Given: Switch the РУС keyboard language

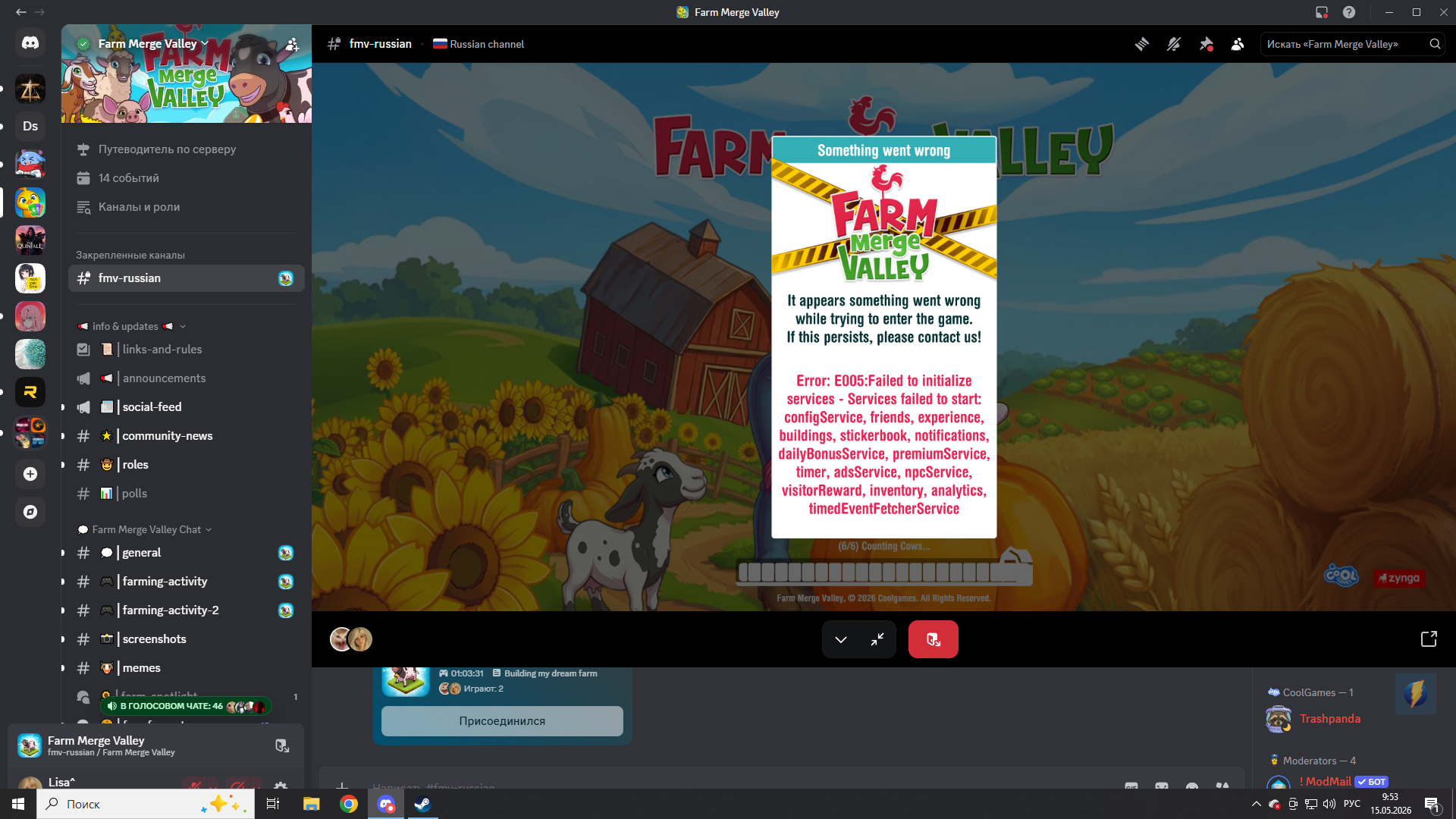Looking at the screenshot, I should click(1352, 804).
